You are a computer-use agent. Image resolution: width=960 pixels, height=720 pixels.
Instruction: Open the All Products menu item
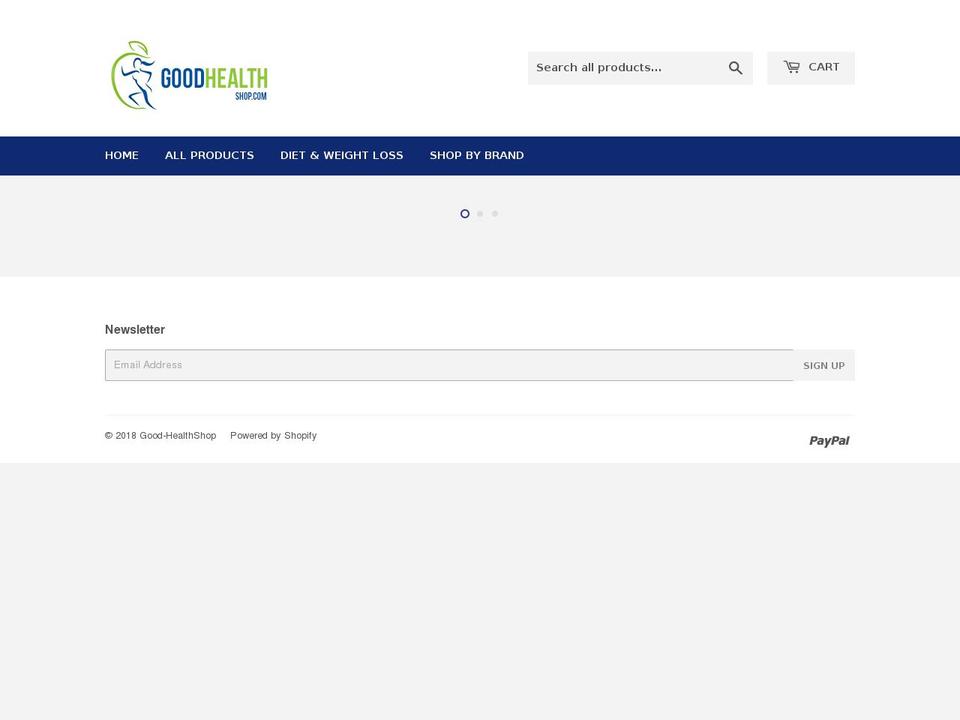pyautogui.click(x=209, y=156)
